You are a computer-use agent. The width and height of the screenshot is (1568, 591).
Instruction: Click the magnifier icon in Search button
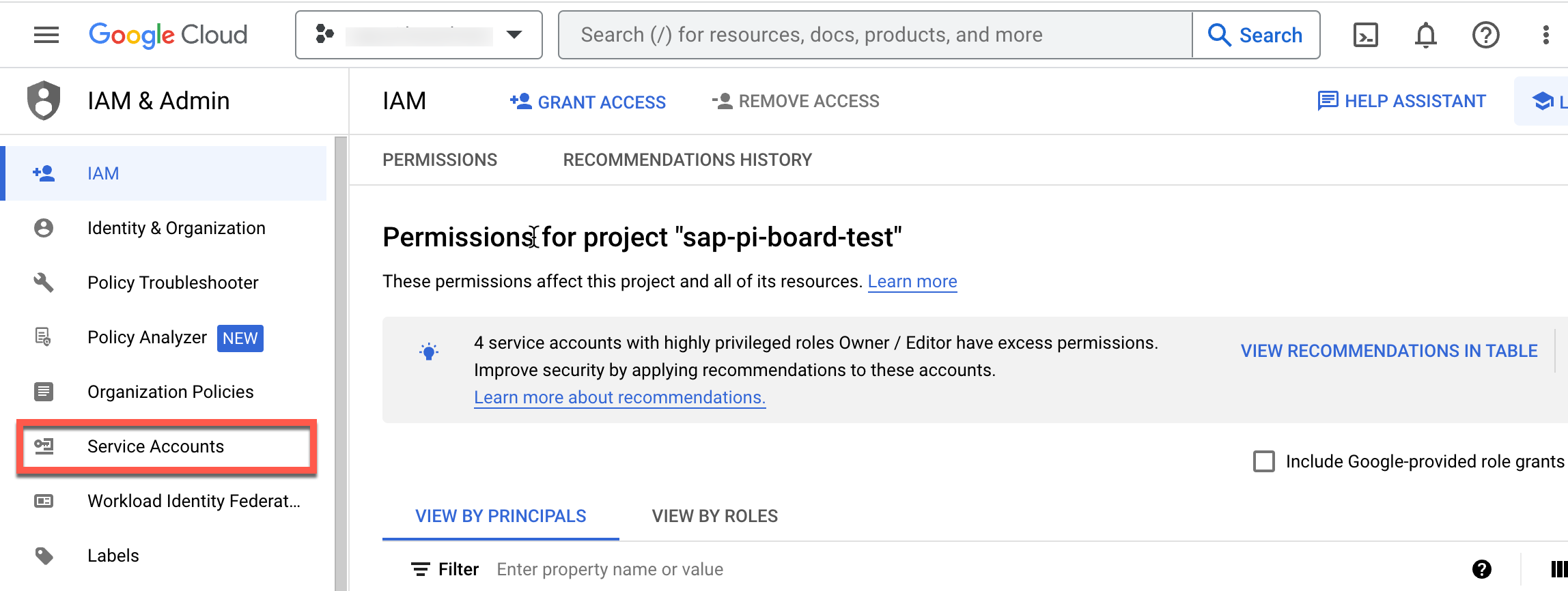(1220, 35)
